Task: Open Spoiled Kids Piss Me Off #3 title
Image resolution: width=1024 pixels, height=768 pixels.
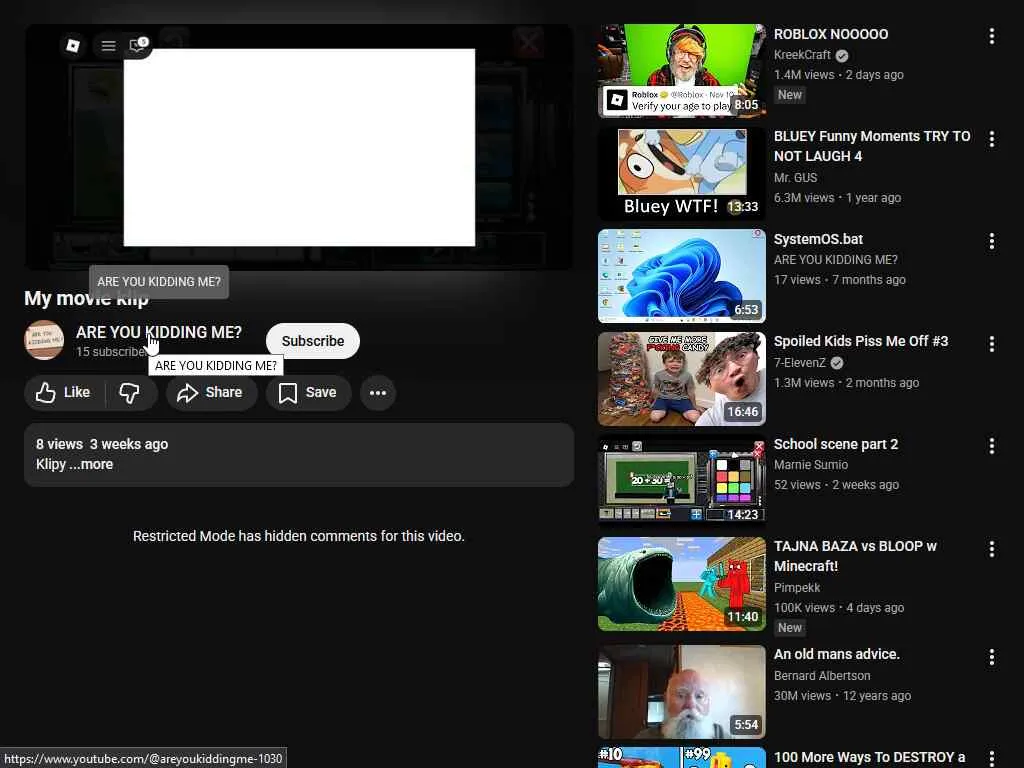Action: pos(861,341)
